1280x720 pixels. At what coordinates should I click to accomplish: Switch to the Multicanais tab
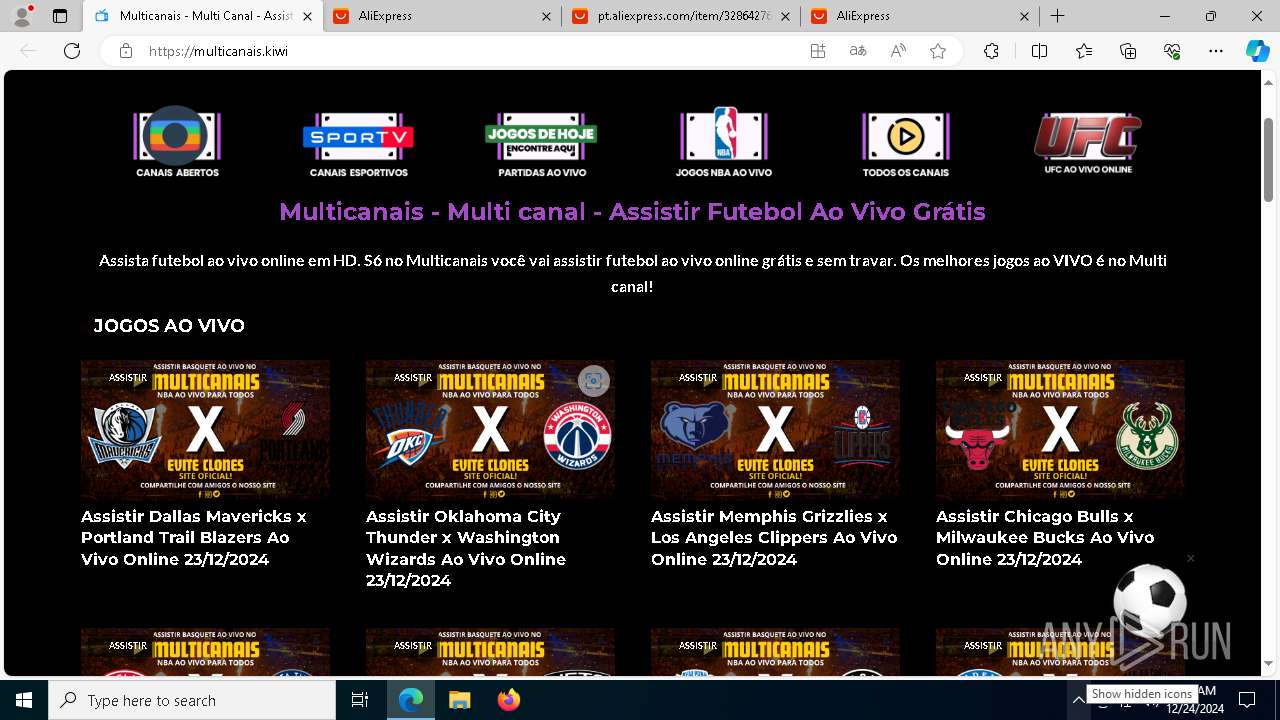pos(203,16)
